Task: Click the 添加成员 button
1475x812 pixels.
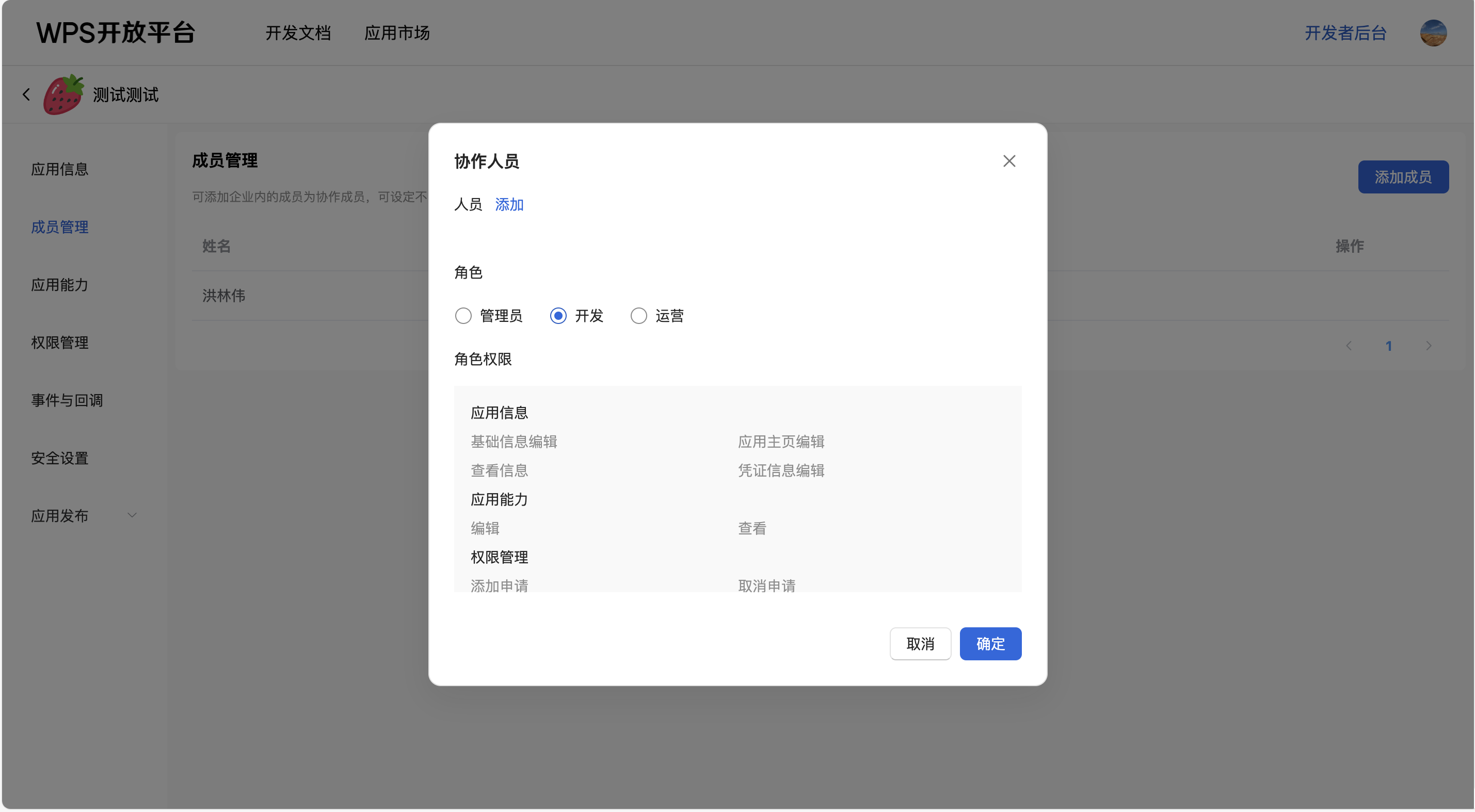Action: [1403, 177]
